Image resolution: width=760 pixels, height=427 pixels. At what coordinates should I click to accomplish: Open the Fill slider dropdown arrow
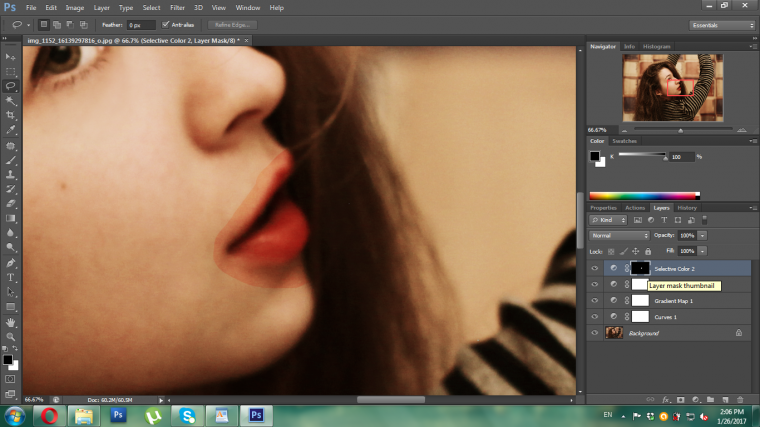click(702, 251)
